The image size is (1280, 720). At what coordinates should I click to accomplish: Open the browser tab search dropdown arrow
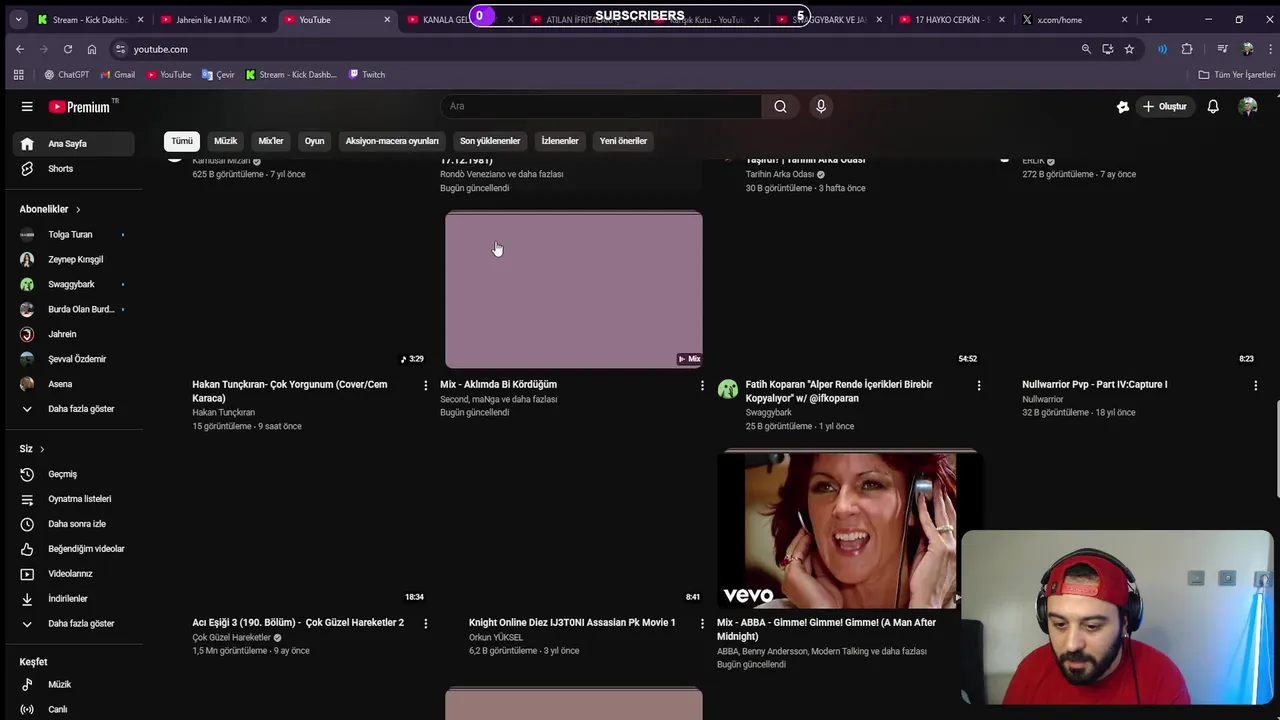click(x=17, y=19)
